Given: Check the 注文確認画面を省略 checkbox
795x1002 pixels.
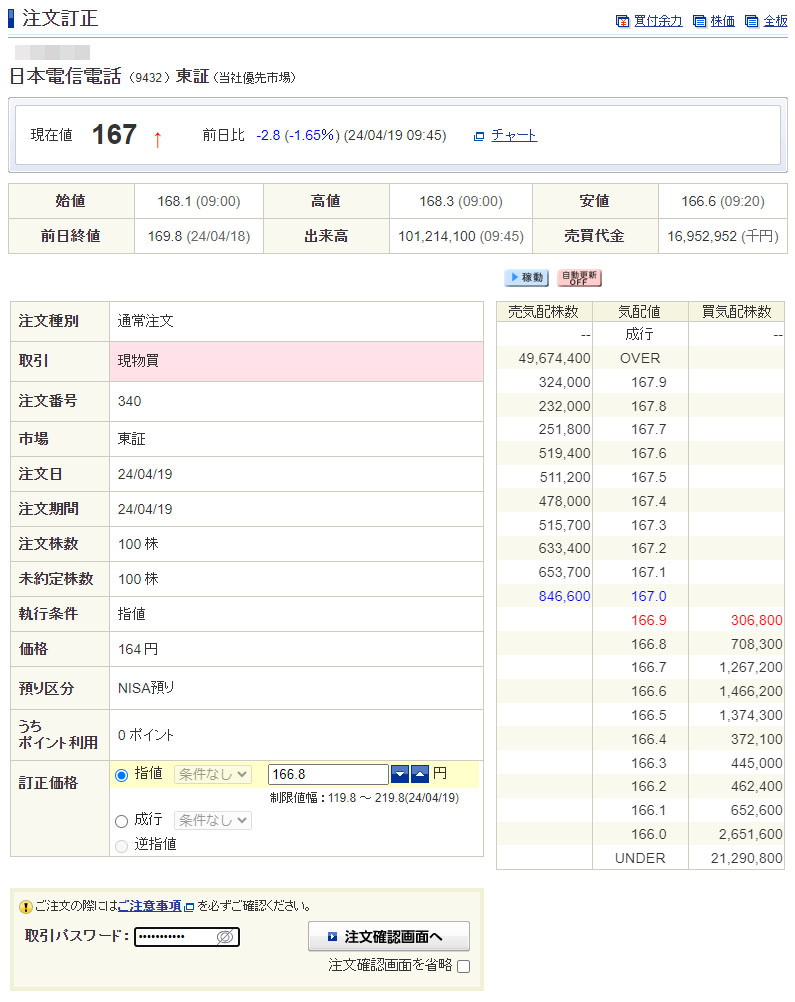Looking at the screenshot, I should [463, 966].
